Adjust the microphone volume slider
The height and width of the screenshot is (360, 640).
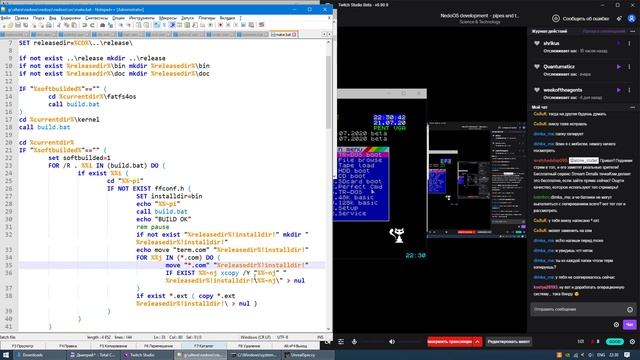[x=372, y=342]
